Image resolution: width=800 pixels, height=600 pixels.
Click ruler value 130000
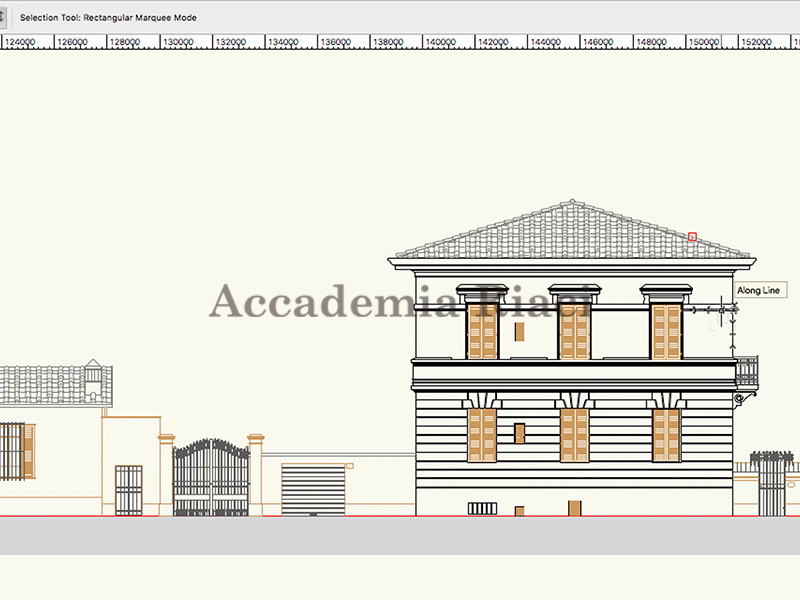pyautogui.click(x=178, y=42)
